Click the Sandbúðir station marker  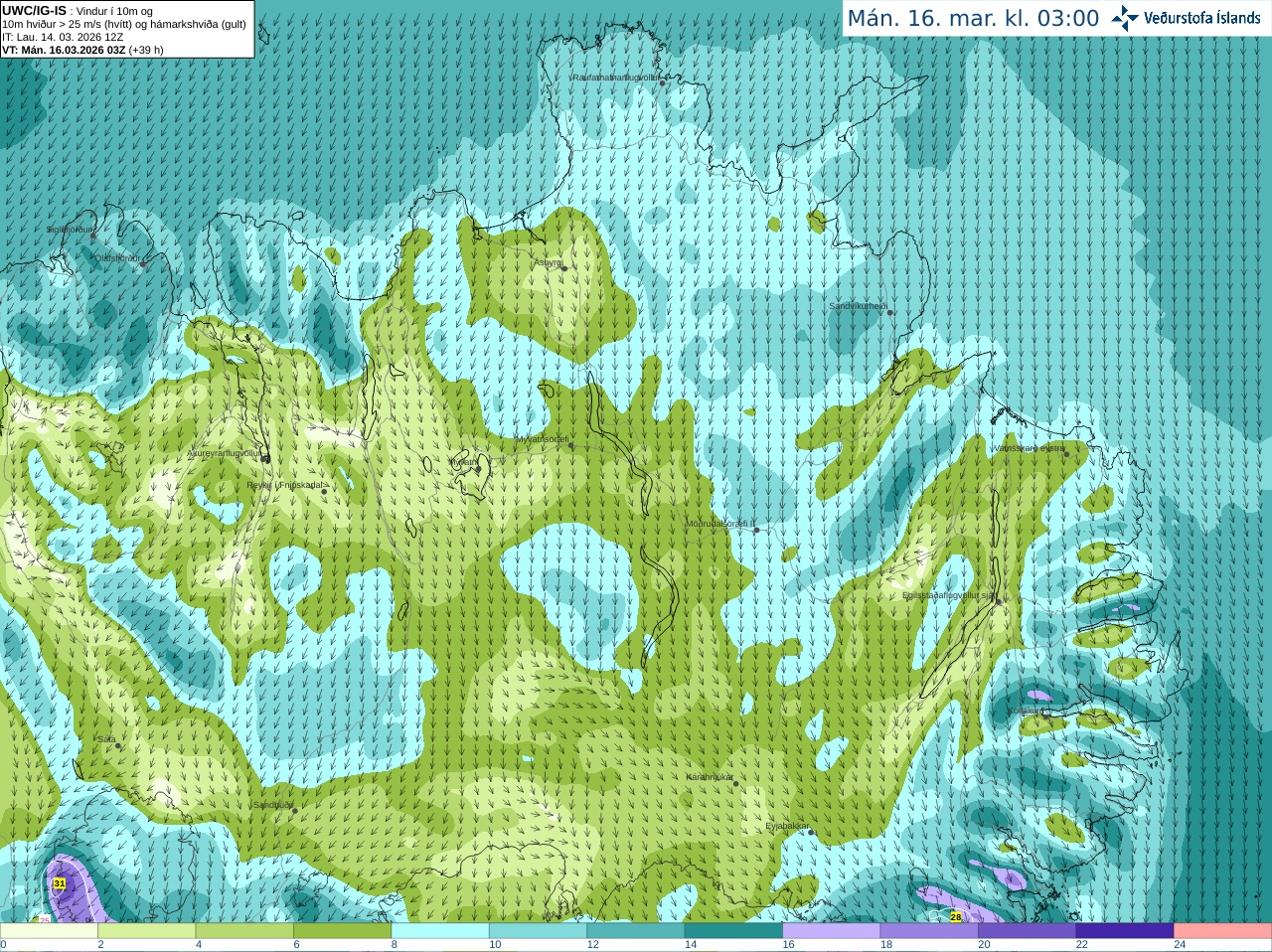click(x=295, y=811)
